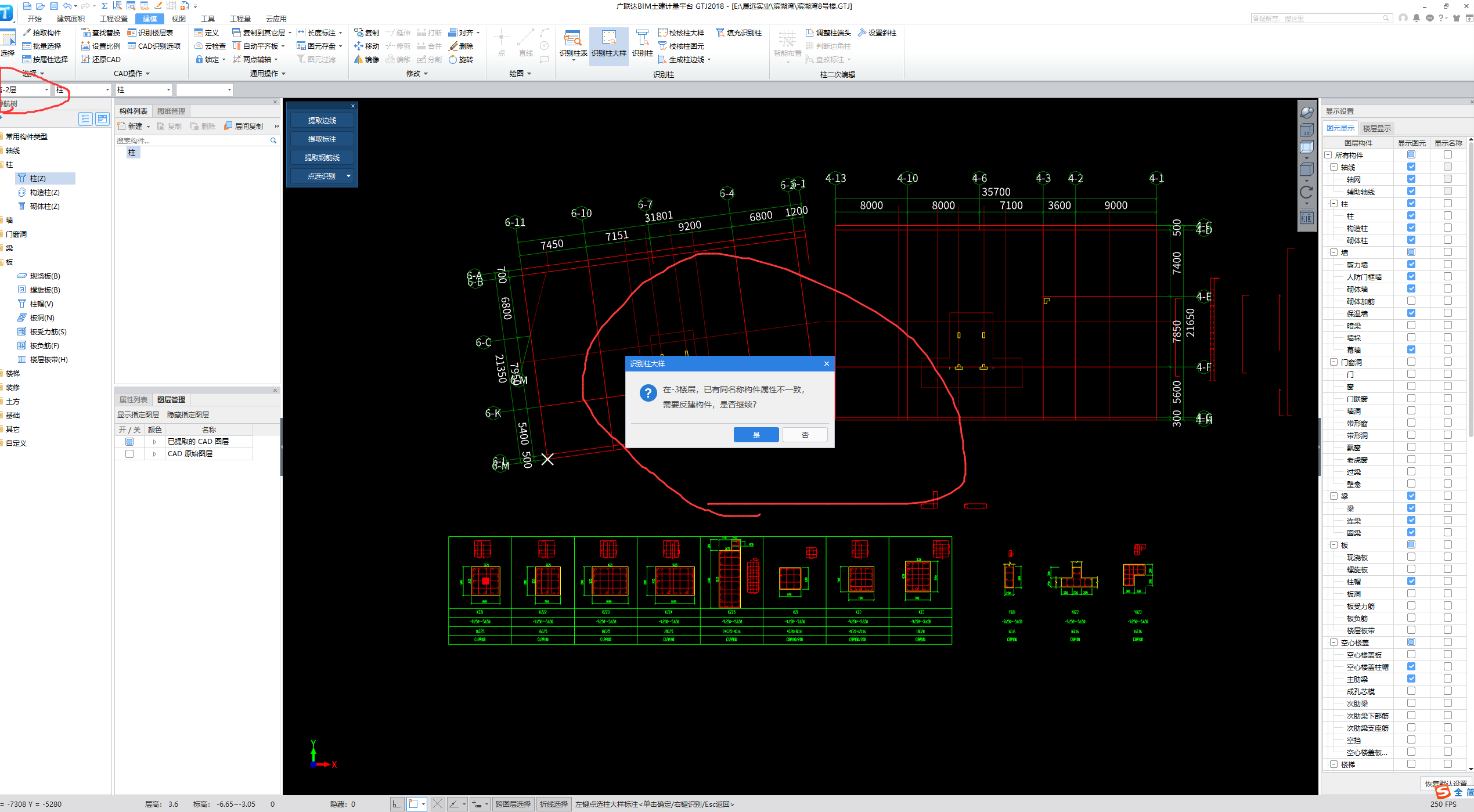Click the 删除 delete tool
This screenshot has height=812, width=1474.
461,46
